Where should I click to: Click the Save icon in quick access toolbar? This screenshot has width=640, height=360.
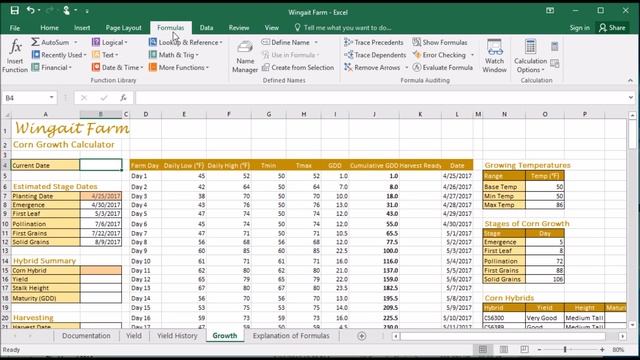15,11
